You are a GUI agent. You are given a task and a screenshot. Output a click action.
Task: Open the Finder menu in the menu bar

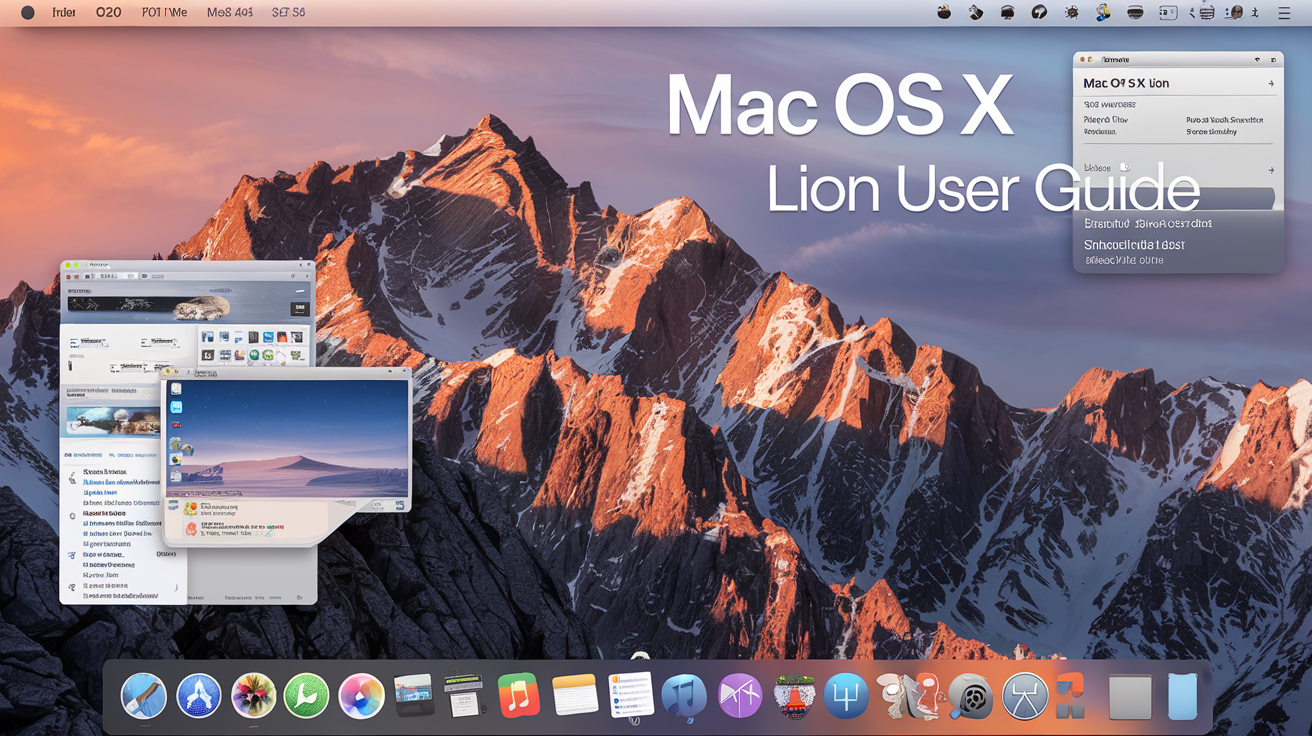[63, 12]
